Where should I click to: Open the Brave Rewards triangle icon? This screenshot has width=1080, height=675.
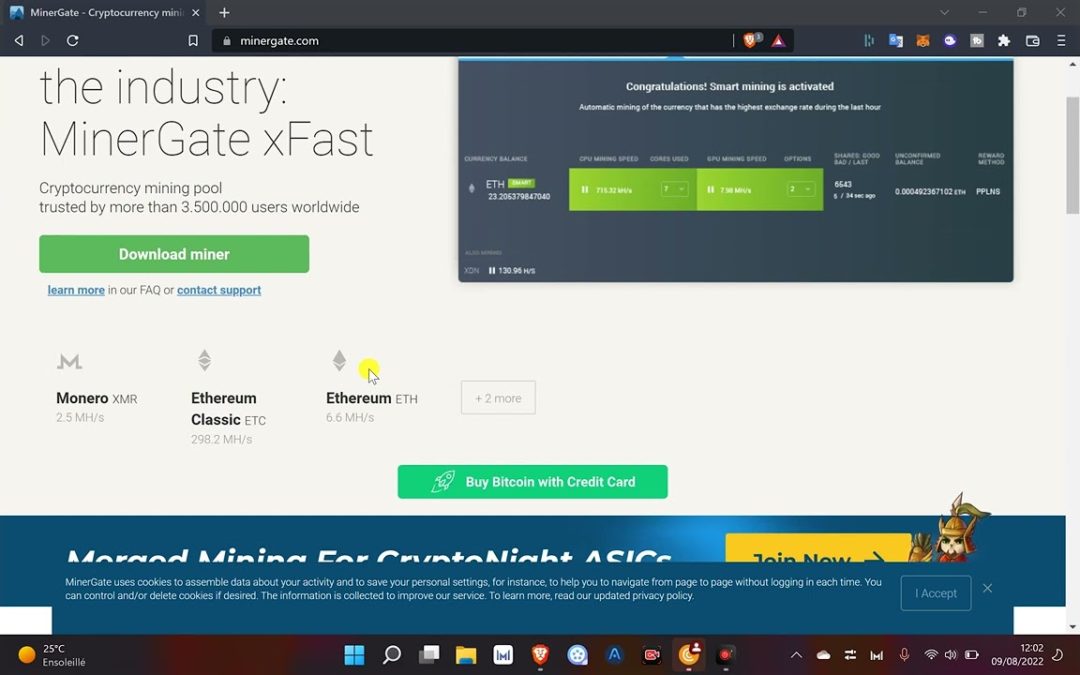[778, 41]
